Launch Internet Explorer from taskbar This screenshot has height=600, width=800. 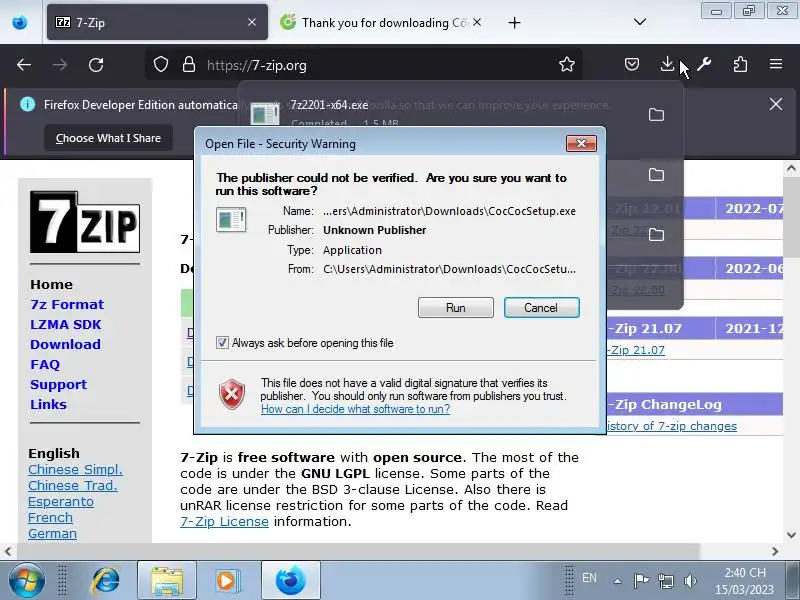tap(106, 580)
